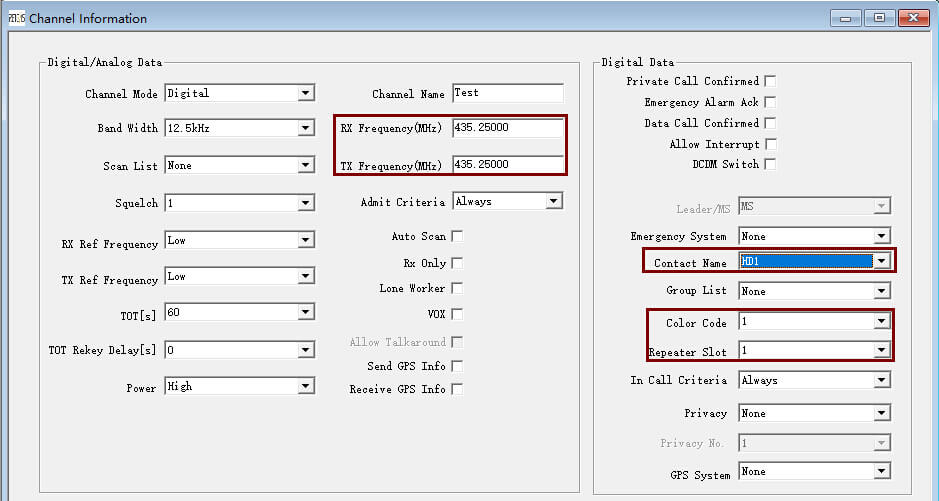Toggle the Emergency Alarm Ack checkbox

tap(770, 102)
